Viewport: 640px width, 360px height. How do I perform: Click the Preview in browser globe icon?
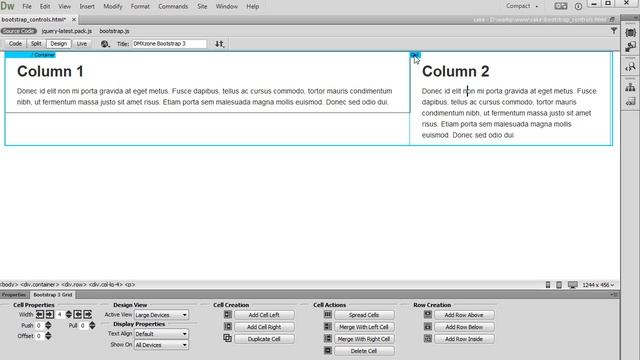105,44
